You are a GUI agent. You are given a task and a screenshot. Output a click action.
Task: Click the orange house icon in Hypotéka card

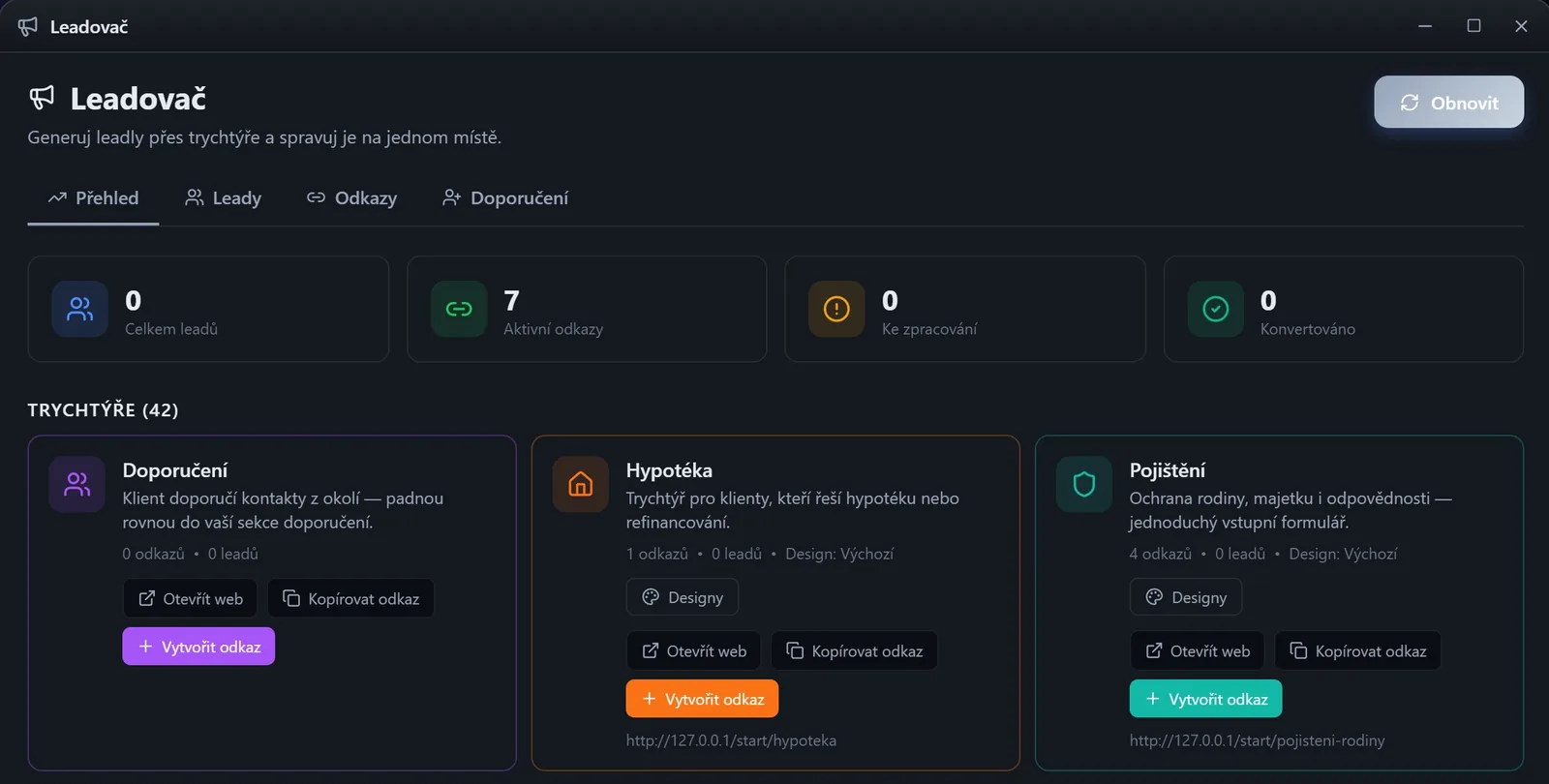coord(581,484)
